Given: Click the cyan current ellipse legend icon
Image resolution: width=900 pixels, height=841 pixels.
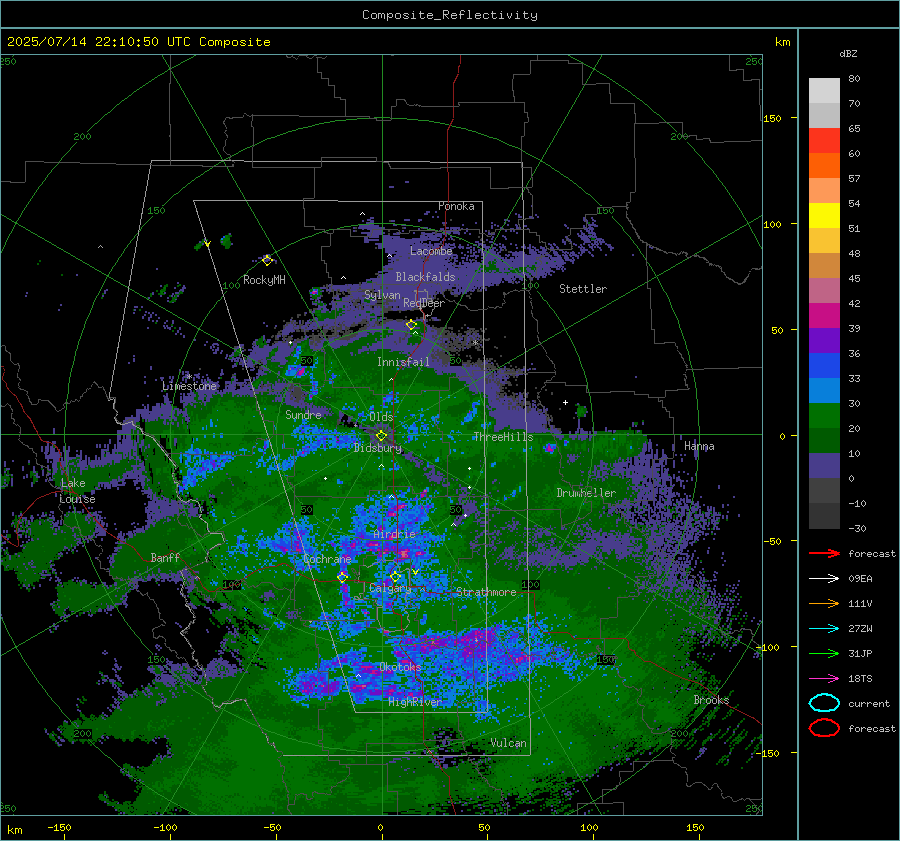Looking at the screenshot, I should tap(824, 703).
